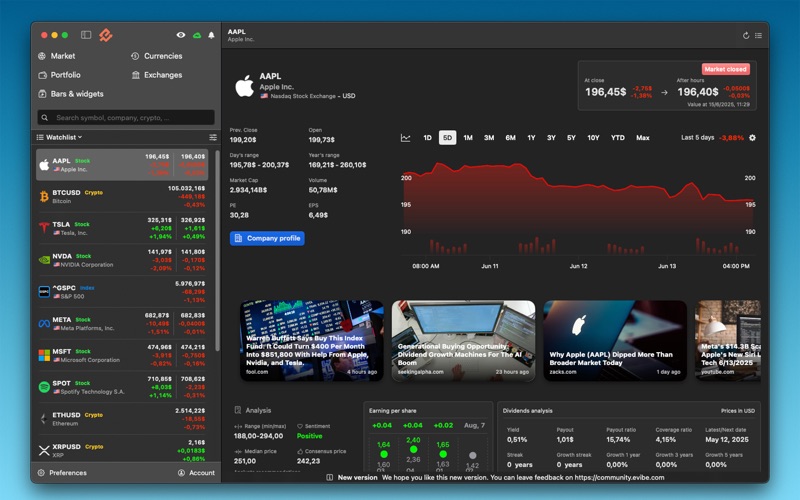Select XRPUSD watchlist row
Viewport: 800px width, 500px height.
(x=122, y=449)
